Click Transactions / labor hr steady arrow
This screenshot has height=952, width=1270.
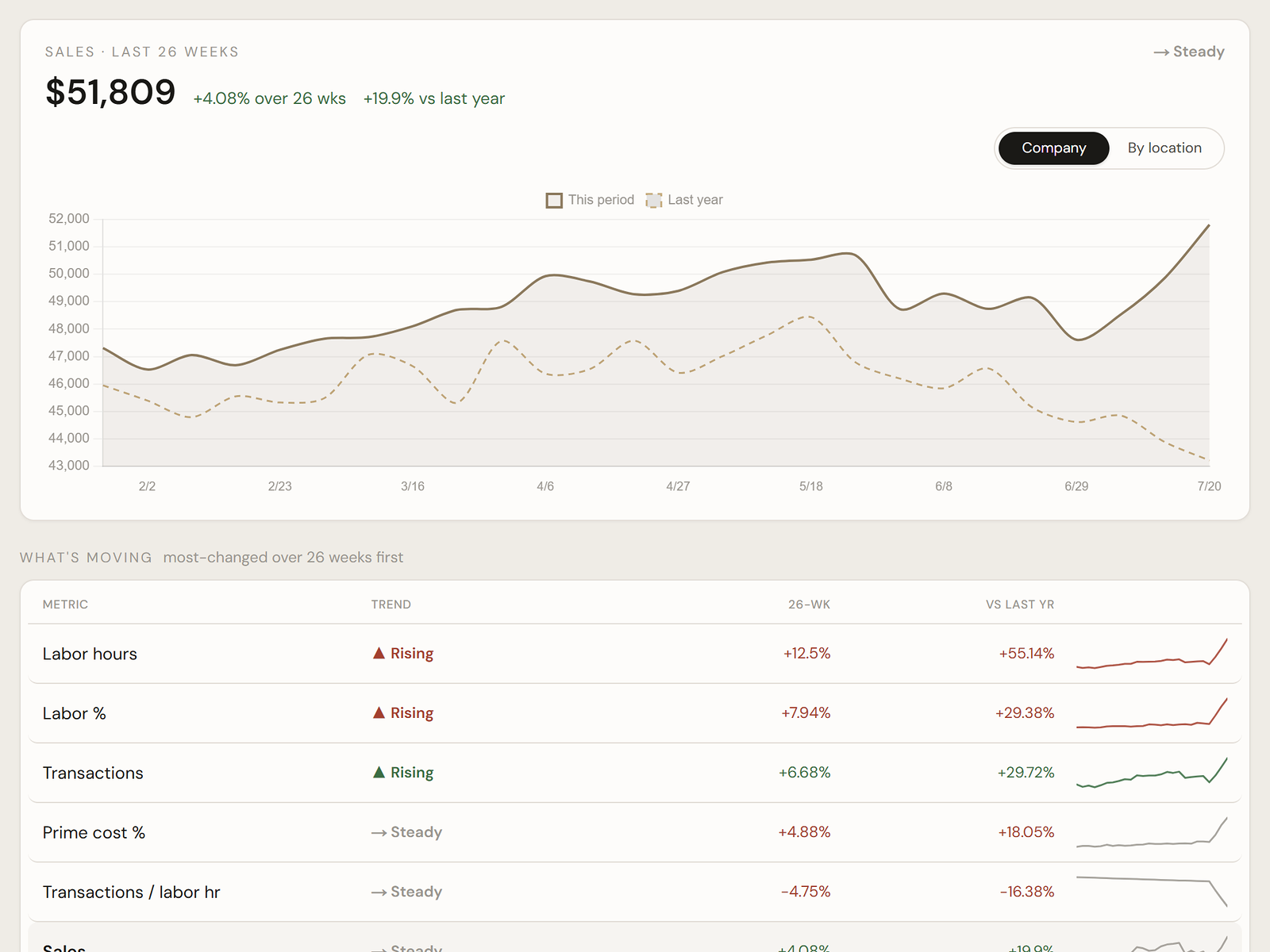click(379, 892)
